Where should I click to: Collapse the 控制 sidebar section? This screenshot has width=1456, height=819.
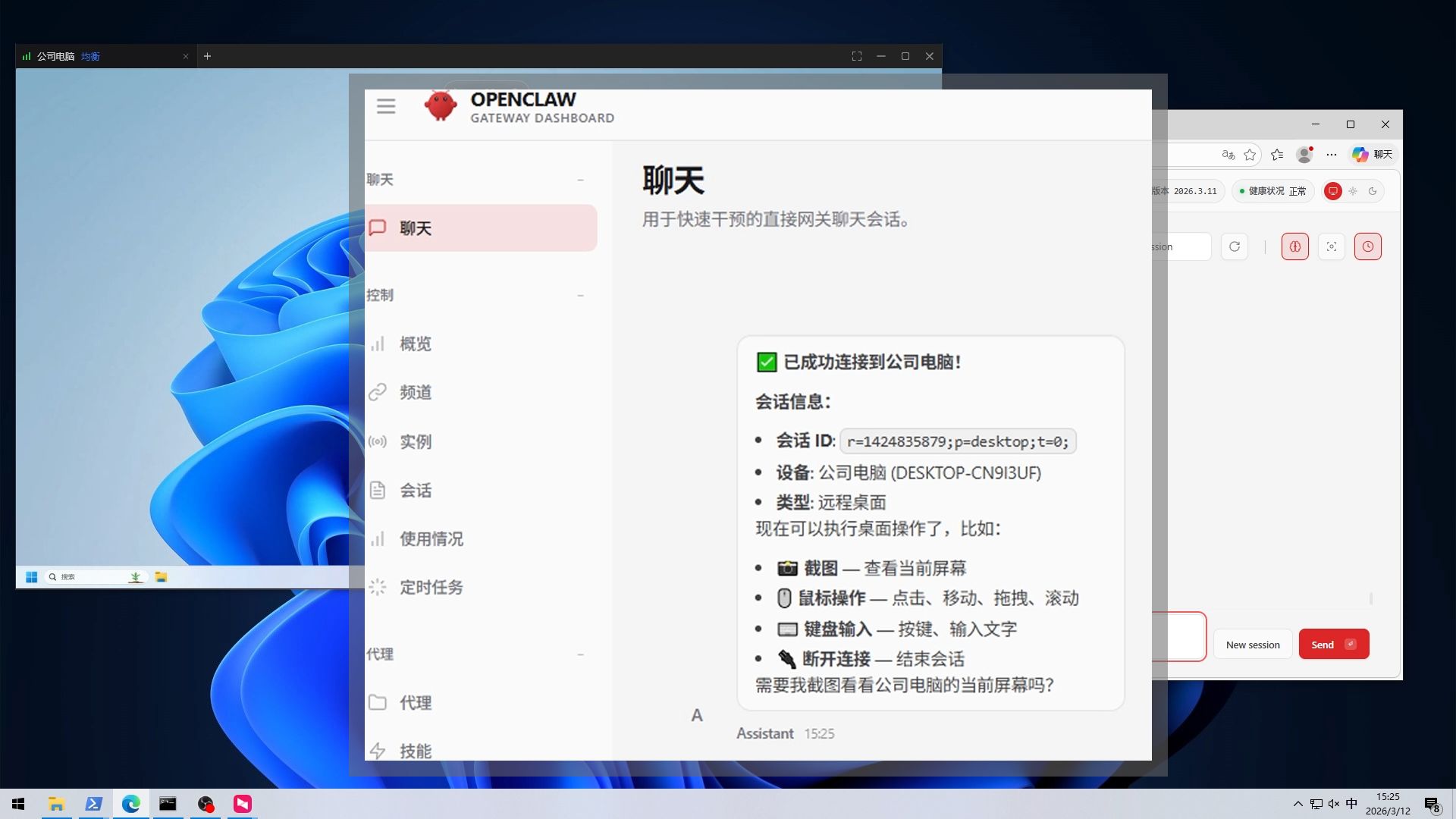[x=580, y=295]
